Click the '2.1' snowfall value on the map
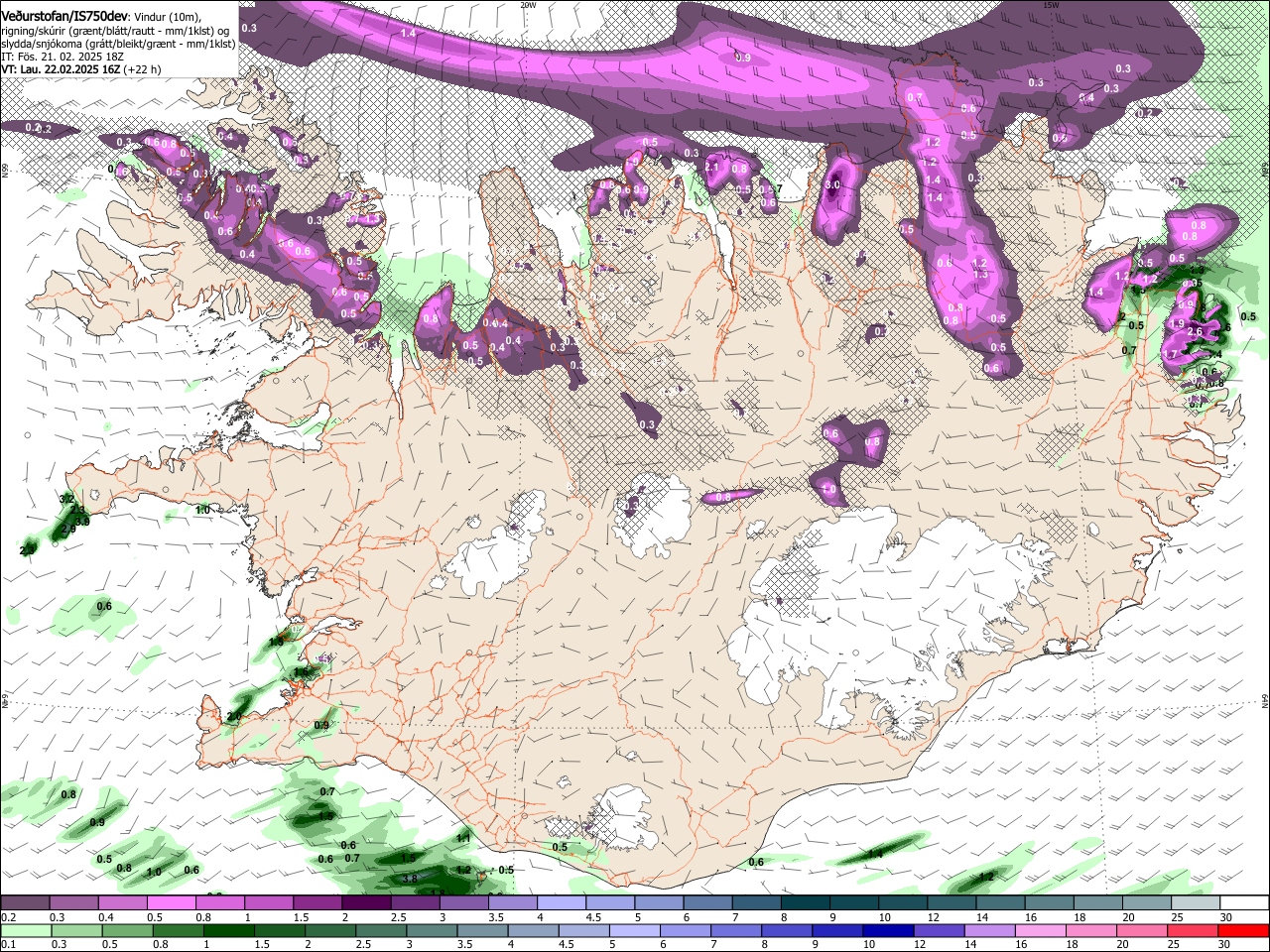The height and width of the screenshot is (952, 1270). [x=711, y=168]
